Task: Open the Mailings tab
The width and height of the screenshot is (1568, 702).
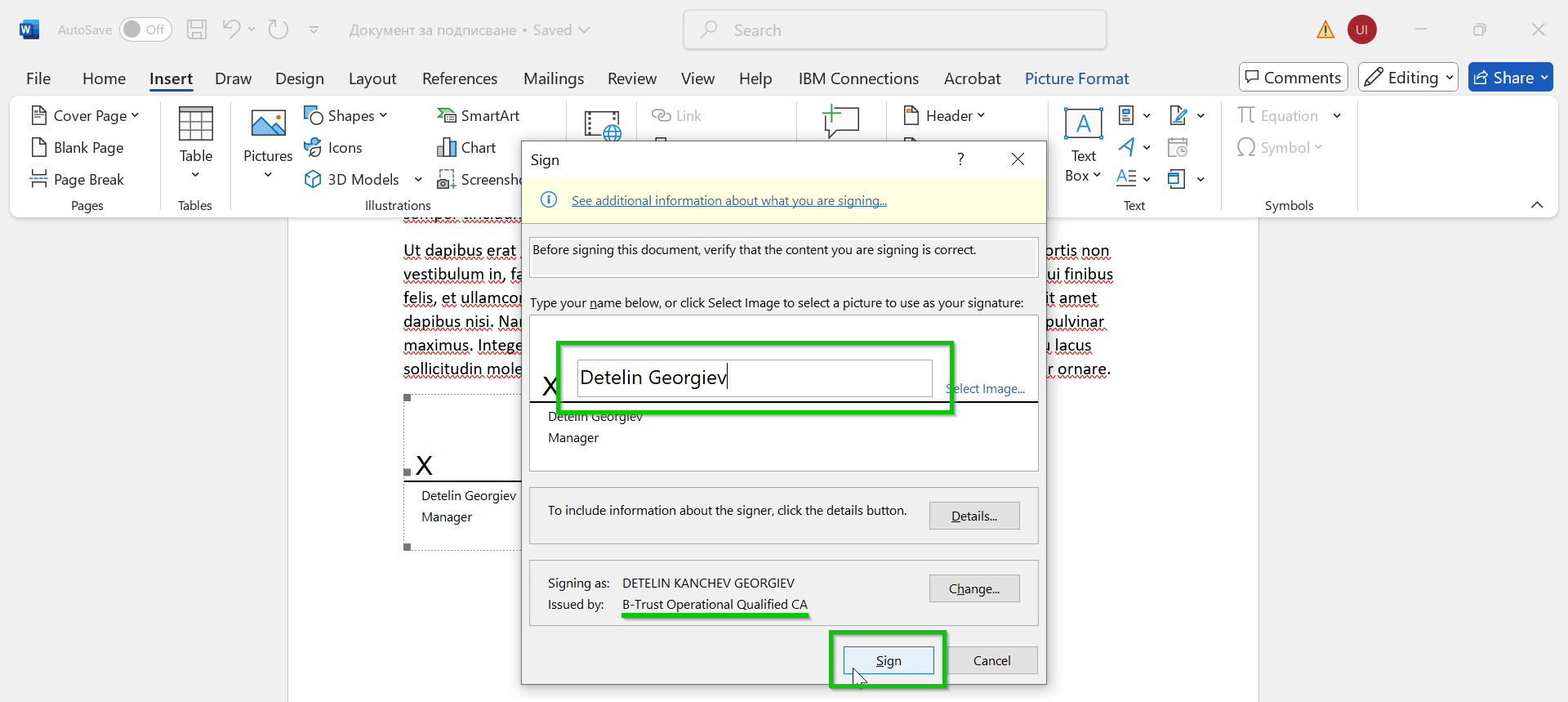Action: click(554, 78)
